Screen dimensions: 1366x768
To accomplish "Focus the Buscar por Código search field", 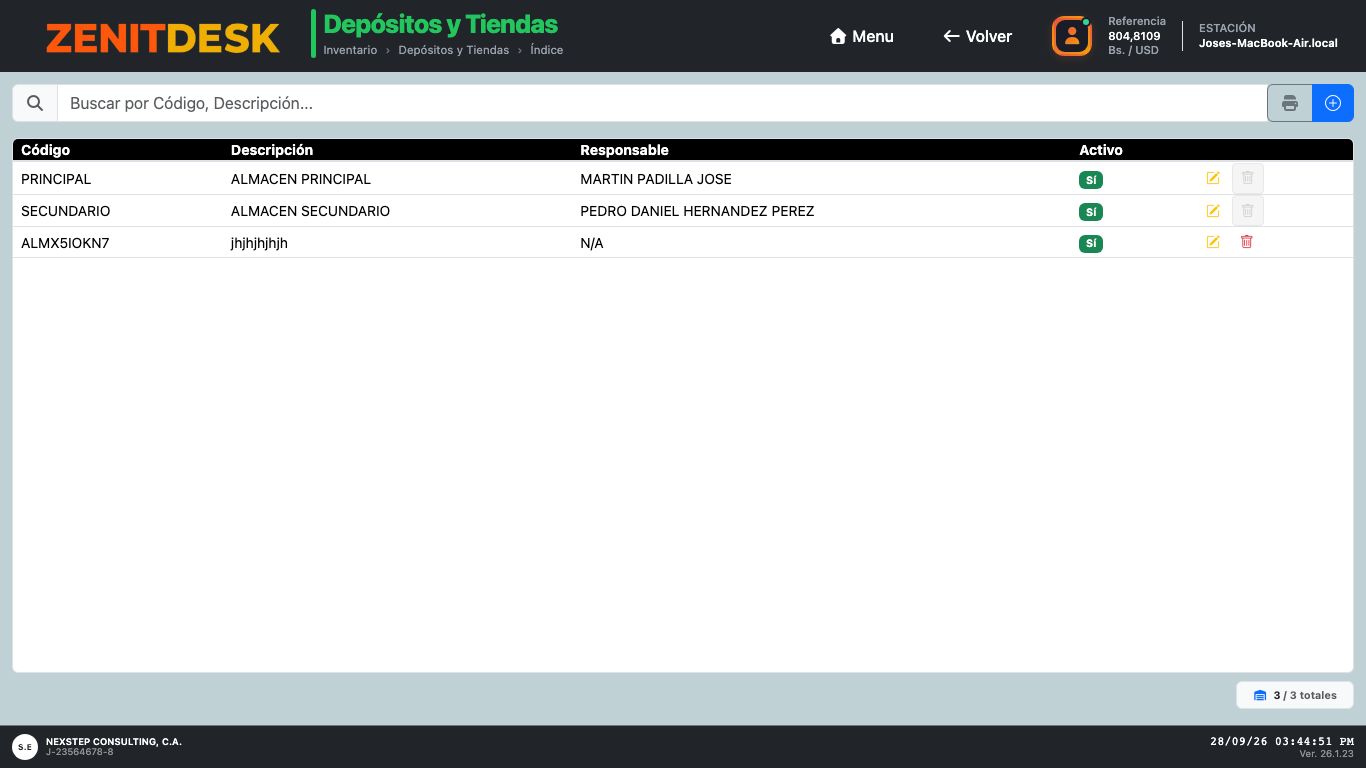I will 662,103.
